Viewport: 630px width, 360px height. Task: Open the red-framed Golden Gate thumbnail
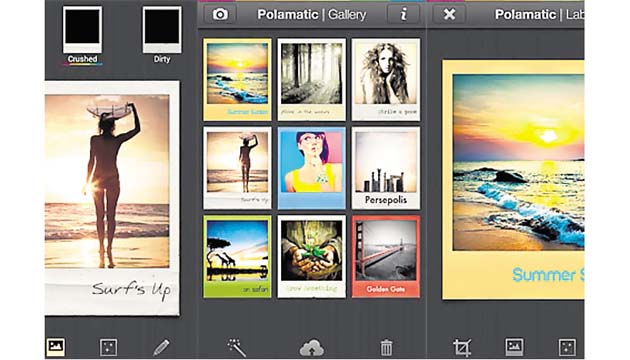click(x=386, y=257)
